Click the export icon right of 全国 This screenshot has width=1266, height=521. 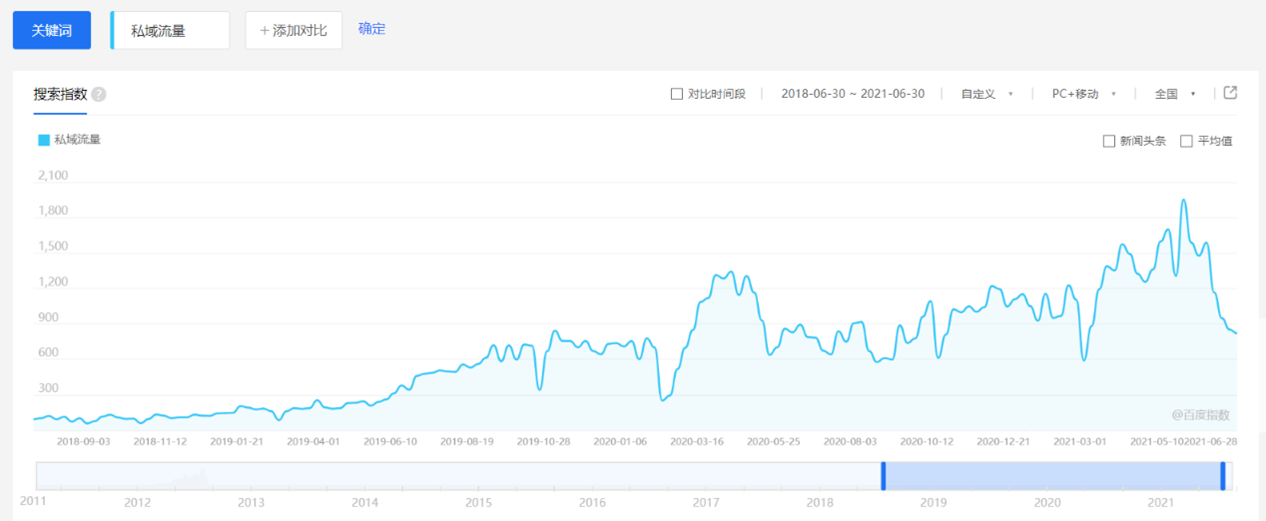click(1231, 93)
